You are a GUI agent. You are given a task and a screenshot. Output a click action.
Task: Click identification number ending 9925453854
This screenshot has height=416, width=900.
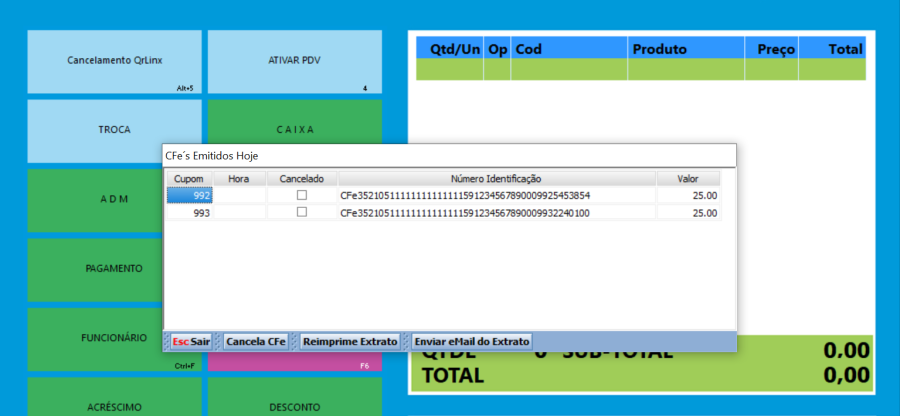click(465, 196)
